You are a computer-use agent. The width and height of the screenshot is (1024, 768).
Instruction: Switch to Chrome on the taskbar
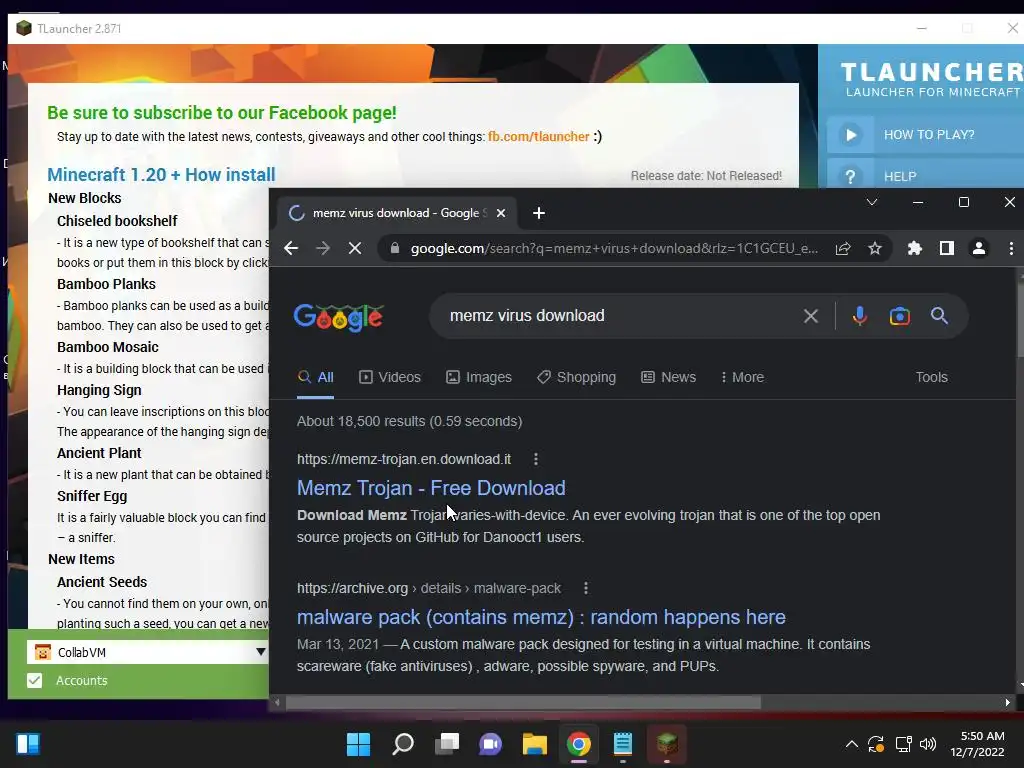(x=579, y=744)
